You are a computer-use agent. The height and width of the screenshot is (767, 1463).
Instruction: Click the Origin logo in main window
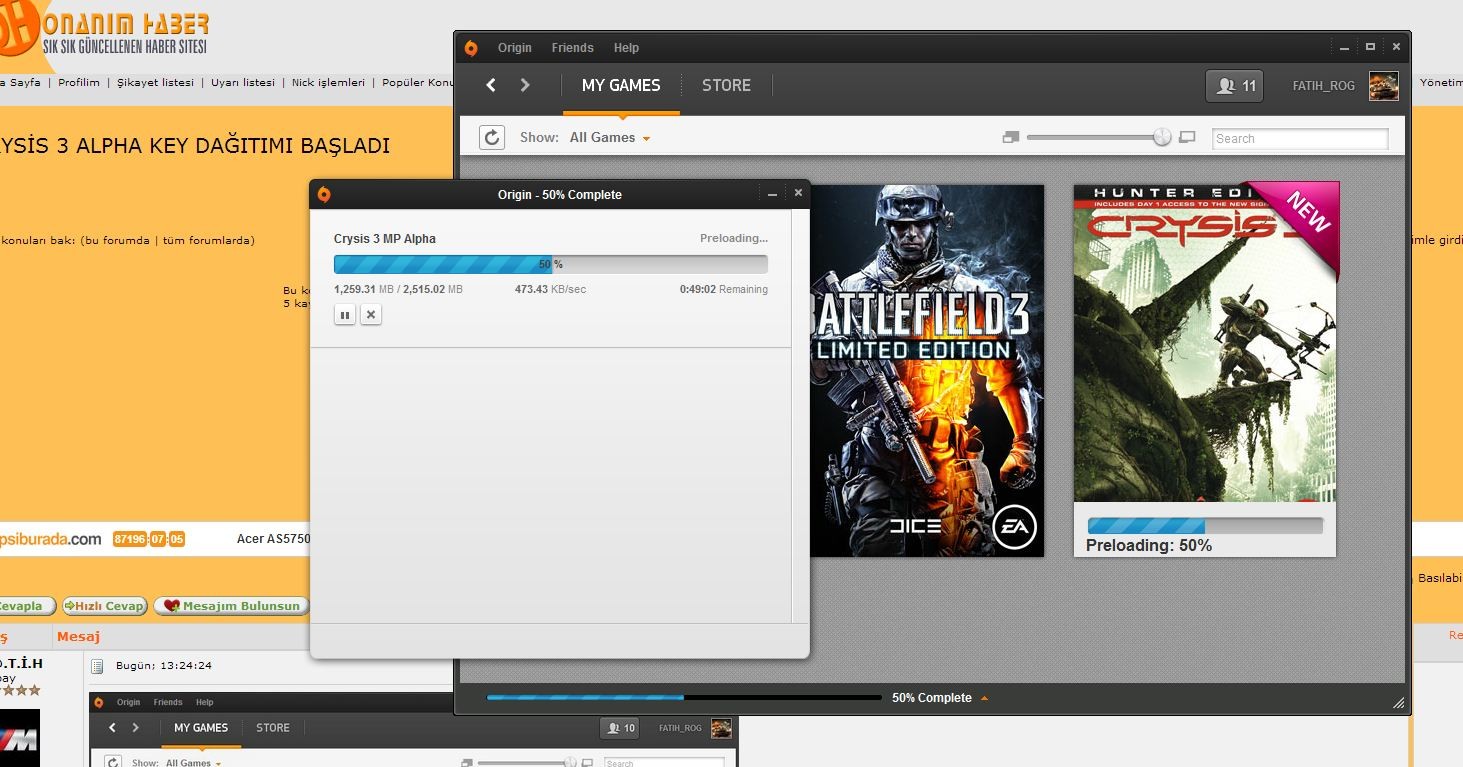pyautogui.click(x=472, y=48)
